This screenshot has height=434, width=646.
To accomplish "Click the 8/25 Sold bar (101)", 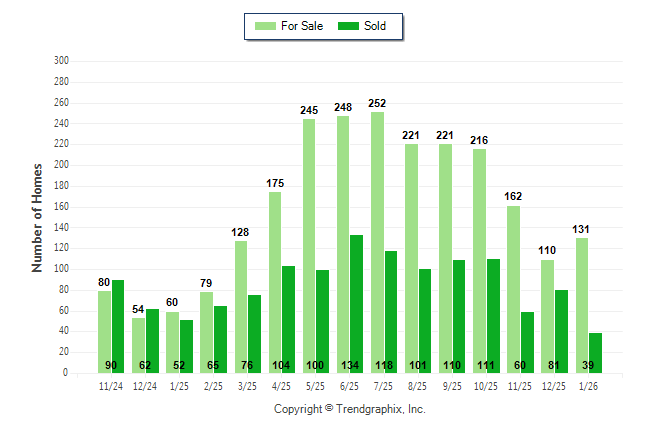I will tap(425, 318).
